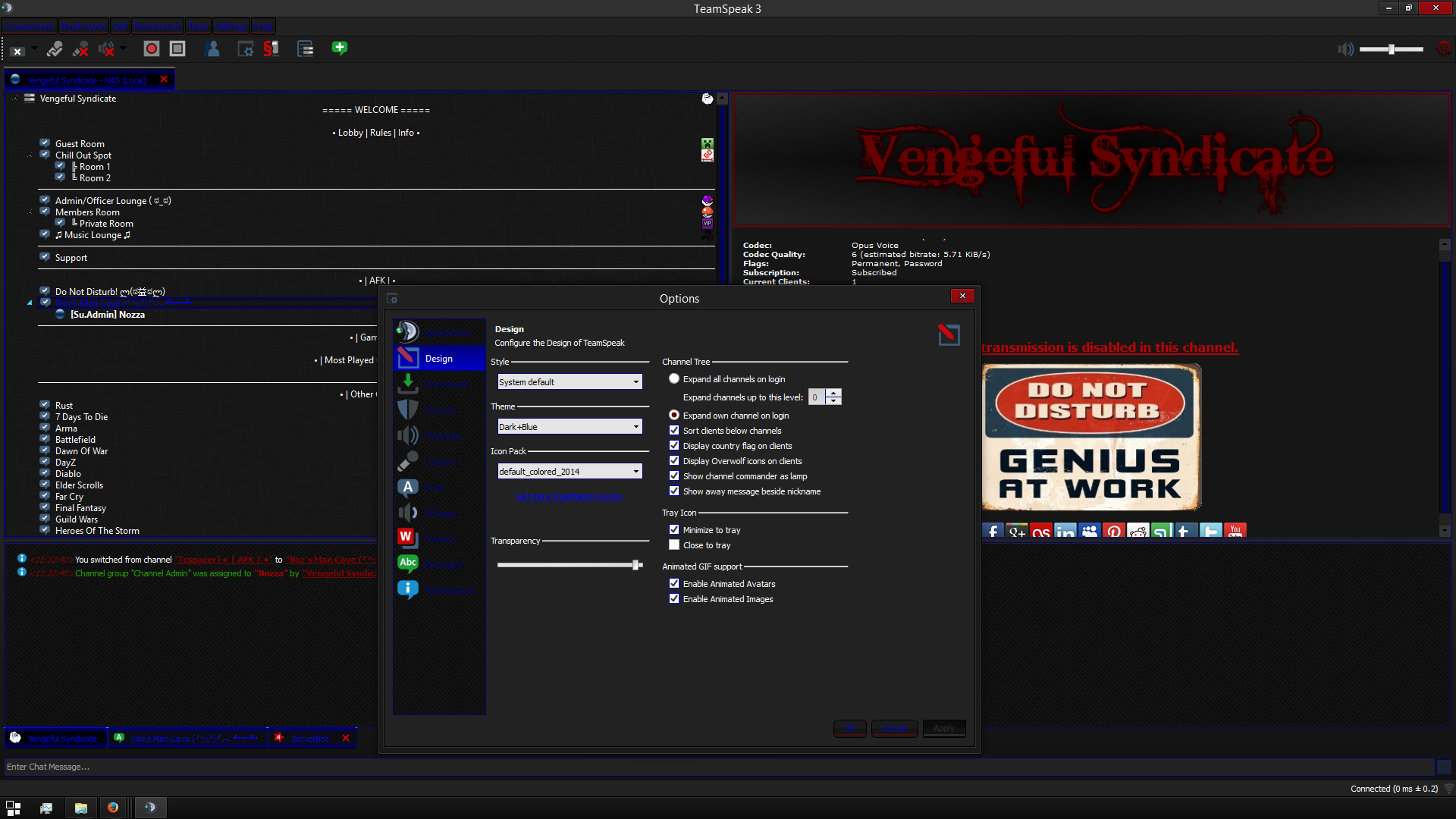Open the Theme dropdown showing Dark+Blue
Image resolution: width=1456 pixels, height=819 pixels.
570,427
